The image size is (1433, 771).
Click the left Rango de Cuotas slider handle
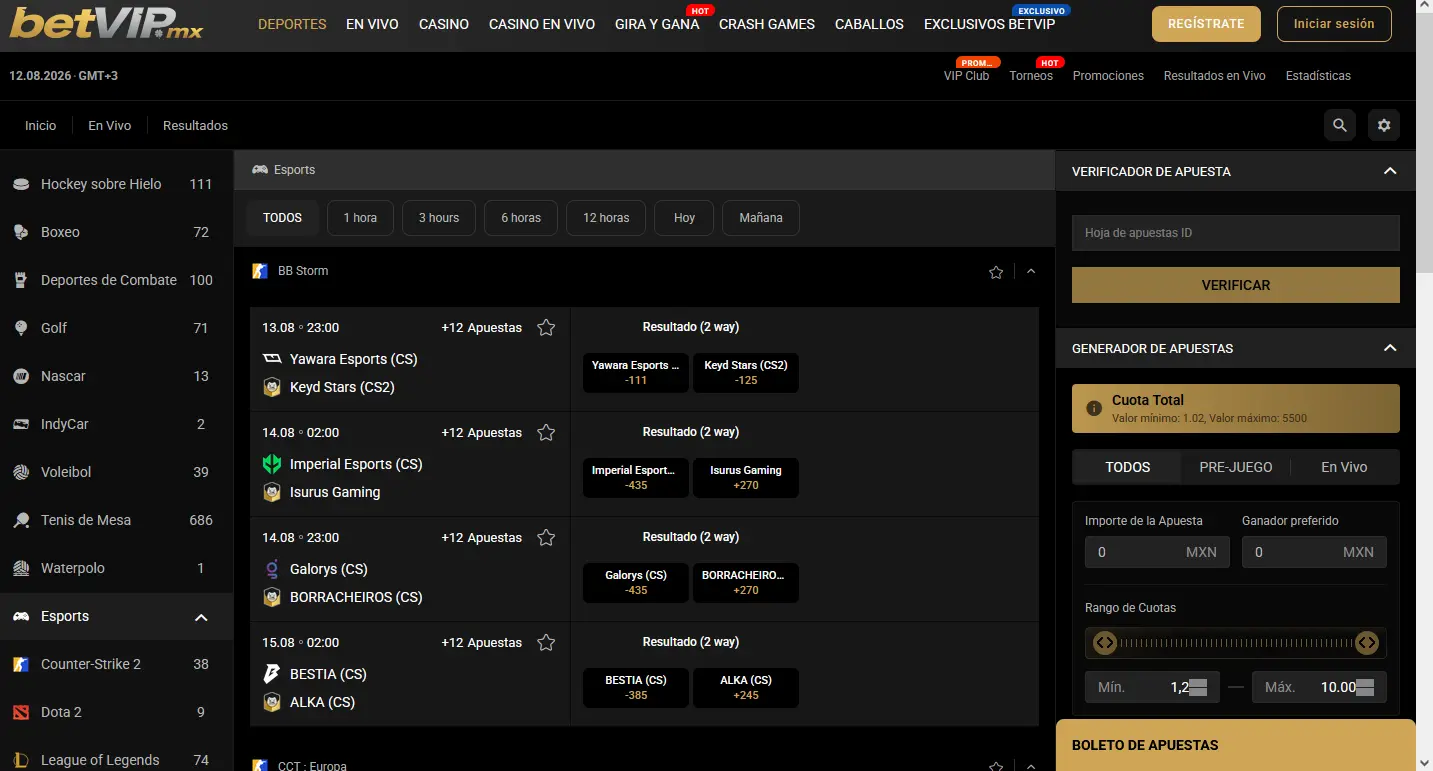click(x=1104, y=643)
